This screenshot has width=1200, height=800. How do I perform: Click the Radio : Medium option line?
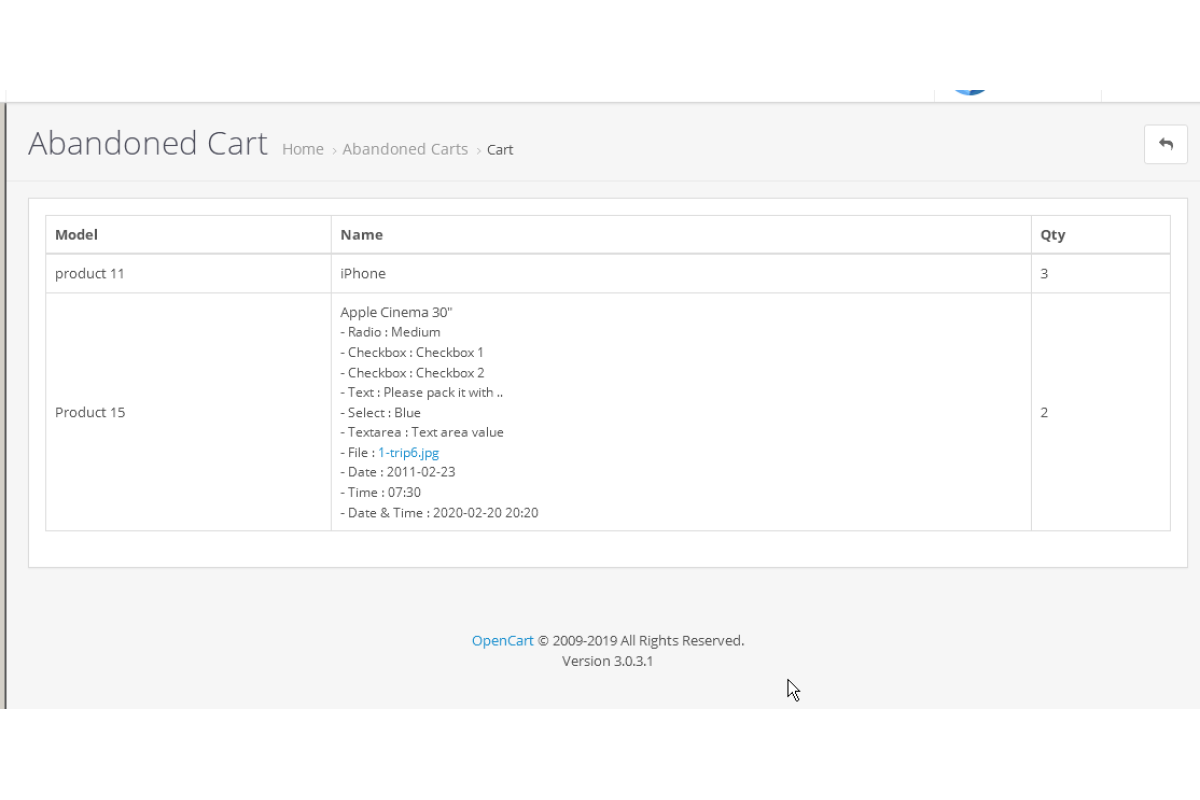coord(393,332)
